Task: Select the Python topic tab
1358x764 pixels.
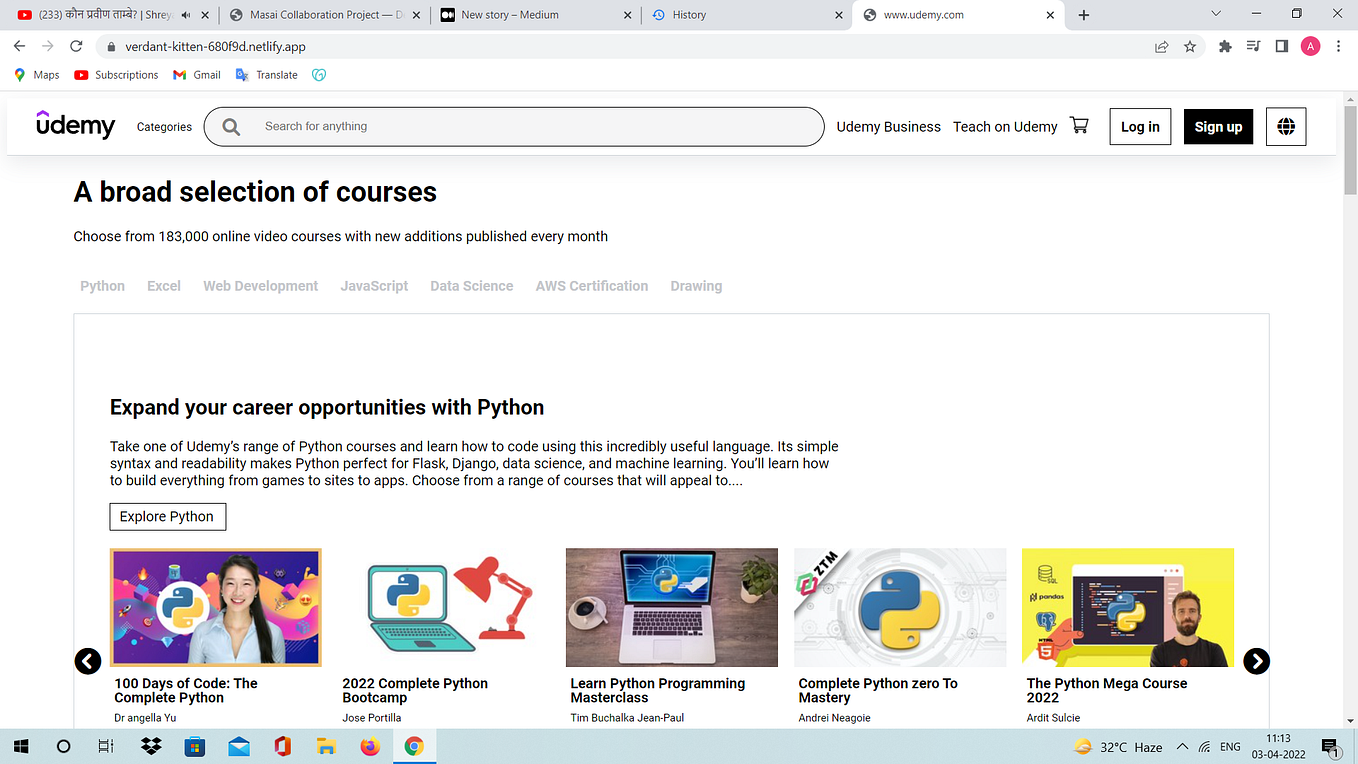Action: pyautogui.click(x=103, y=286)
